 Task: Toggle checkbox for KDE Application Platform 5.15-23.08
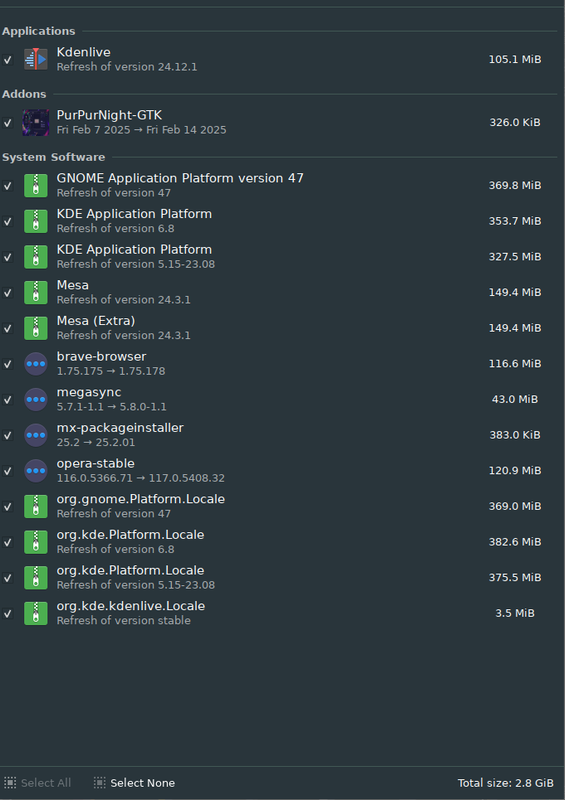8,257
